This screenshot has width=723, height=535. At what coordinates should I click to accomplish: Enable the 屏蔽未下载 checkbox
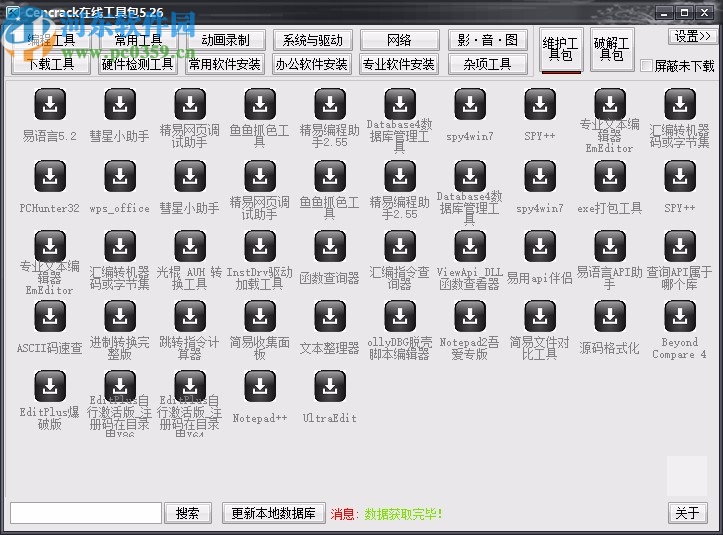pos(646,66)
